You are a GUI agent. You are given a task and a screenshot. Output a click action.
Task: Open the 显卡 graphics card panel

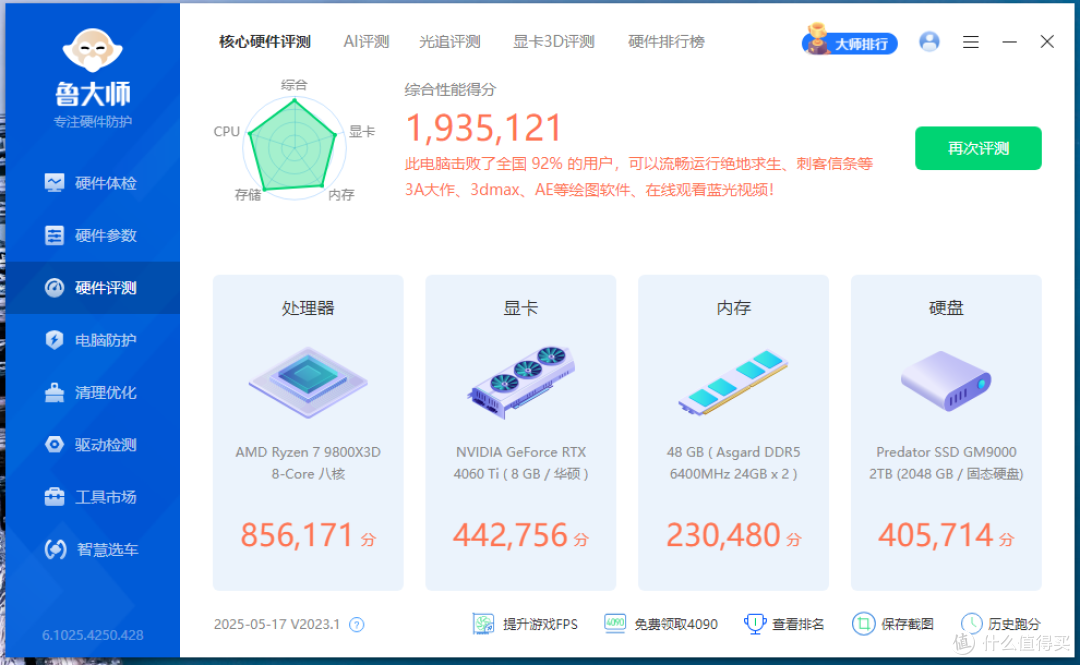click(521, 433)
